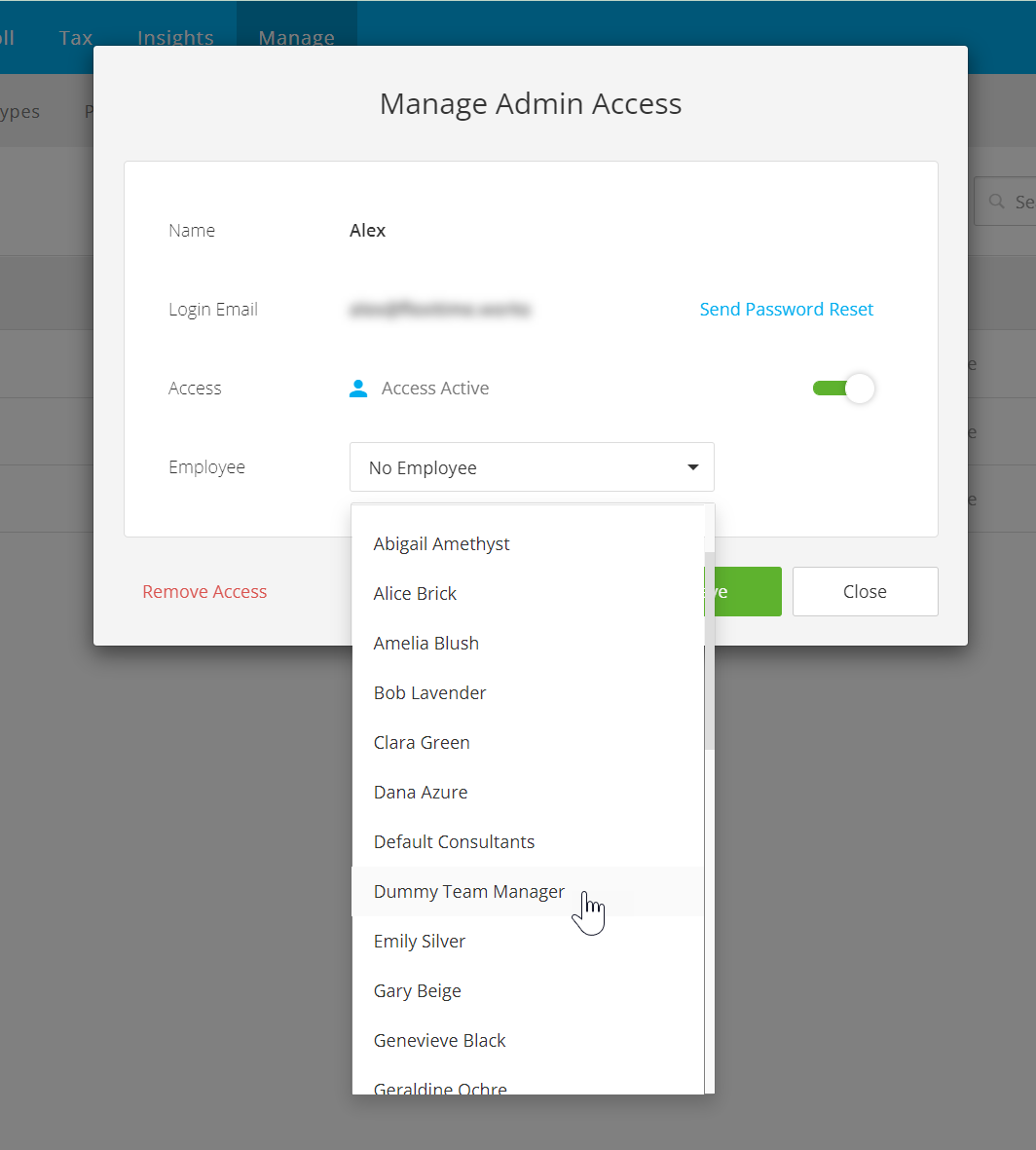
Task: Click the Remove Access link
Action: (x=204, y=592)
